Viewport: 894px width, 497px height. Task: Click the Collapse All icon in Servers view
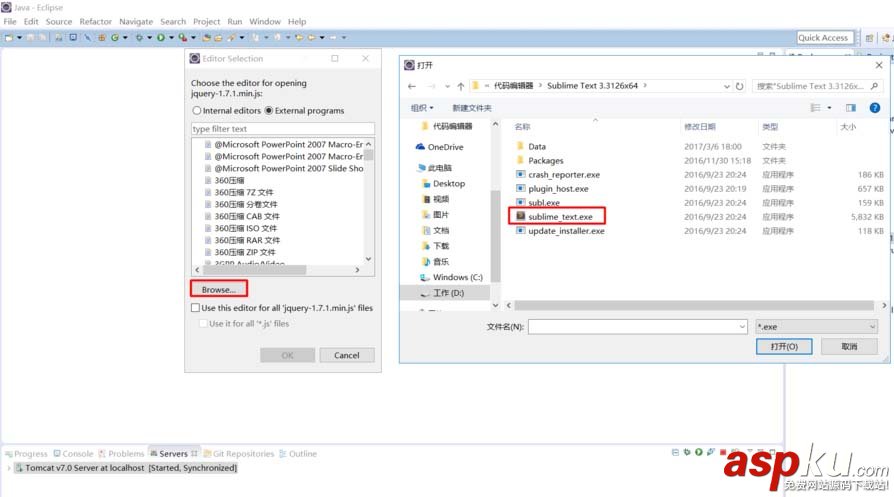pyautogui.click(x=676, y=452)
